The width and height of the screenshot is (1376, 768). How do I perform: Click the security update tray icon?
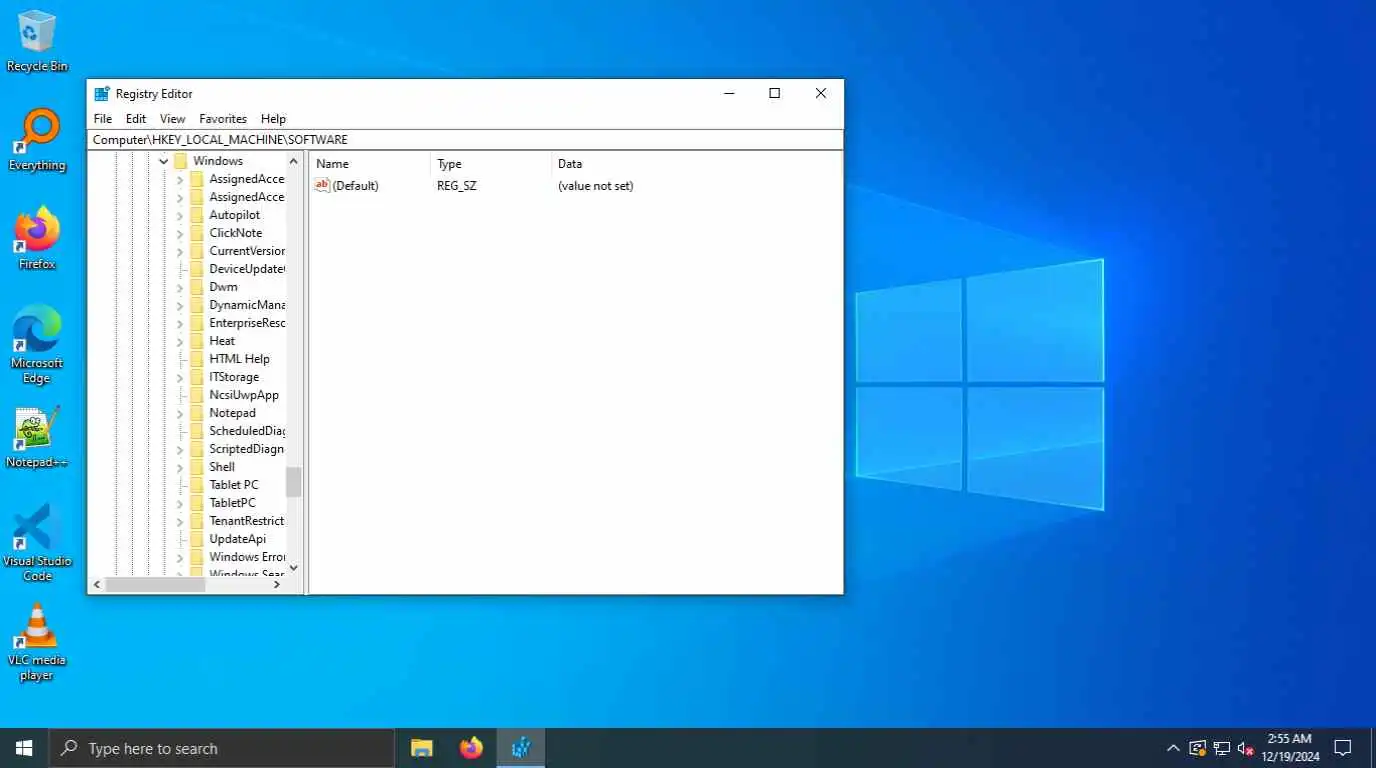(1197, 748)
